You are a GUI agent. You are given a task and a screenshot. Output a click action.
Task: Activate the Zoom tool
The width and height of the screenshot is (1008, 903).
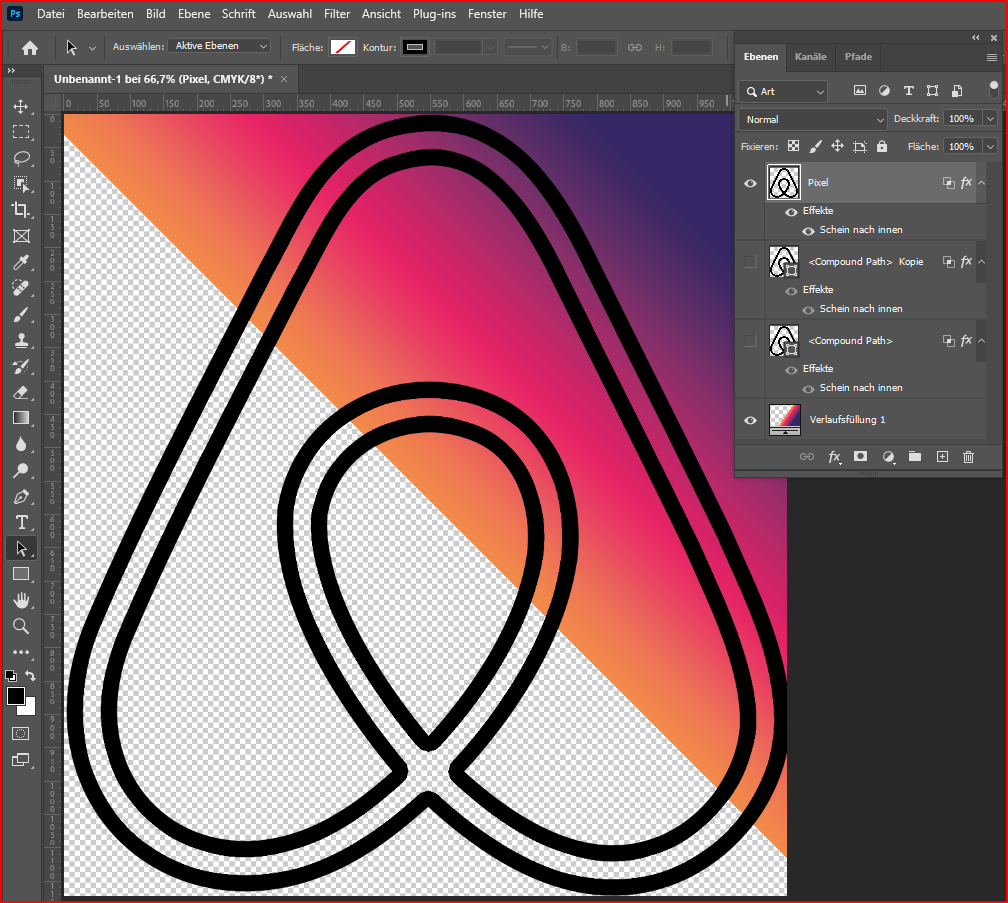point(21,626)
